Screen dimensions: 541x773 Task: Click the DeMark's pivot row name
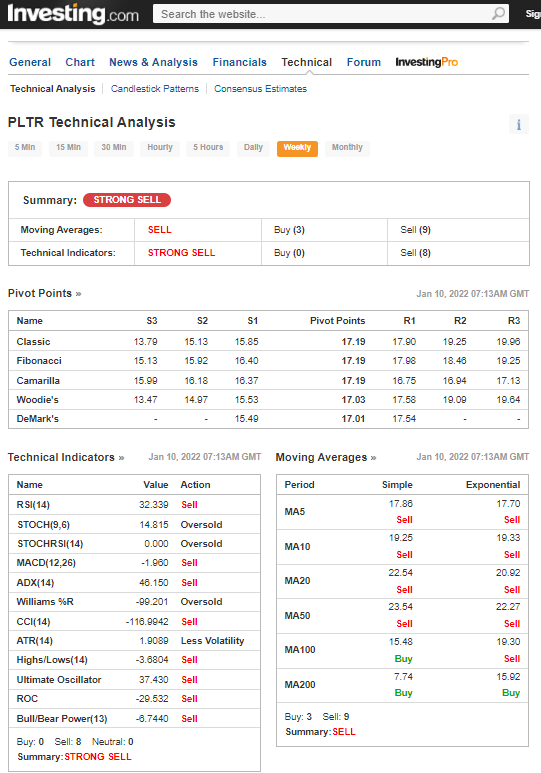tap(37, 419)
